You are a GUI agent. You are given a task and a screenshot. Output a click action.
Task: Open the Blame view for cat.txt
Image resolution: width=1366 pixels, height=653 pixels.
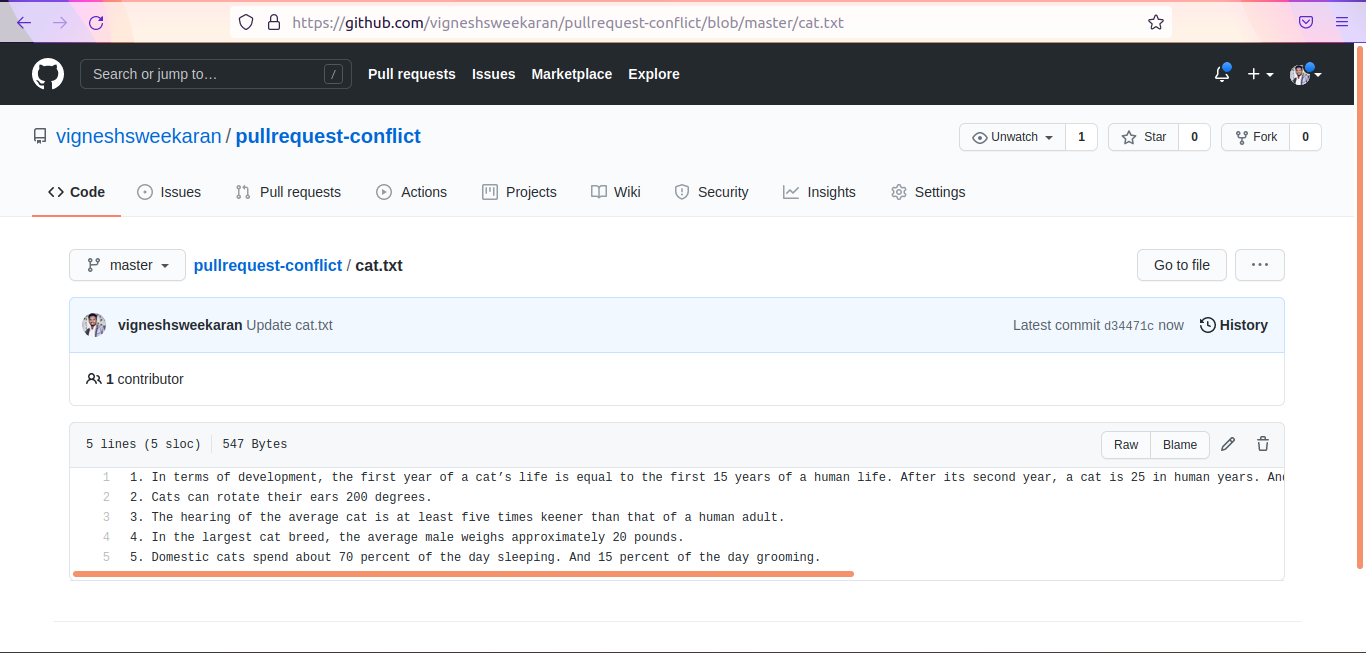point(1179,444)
